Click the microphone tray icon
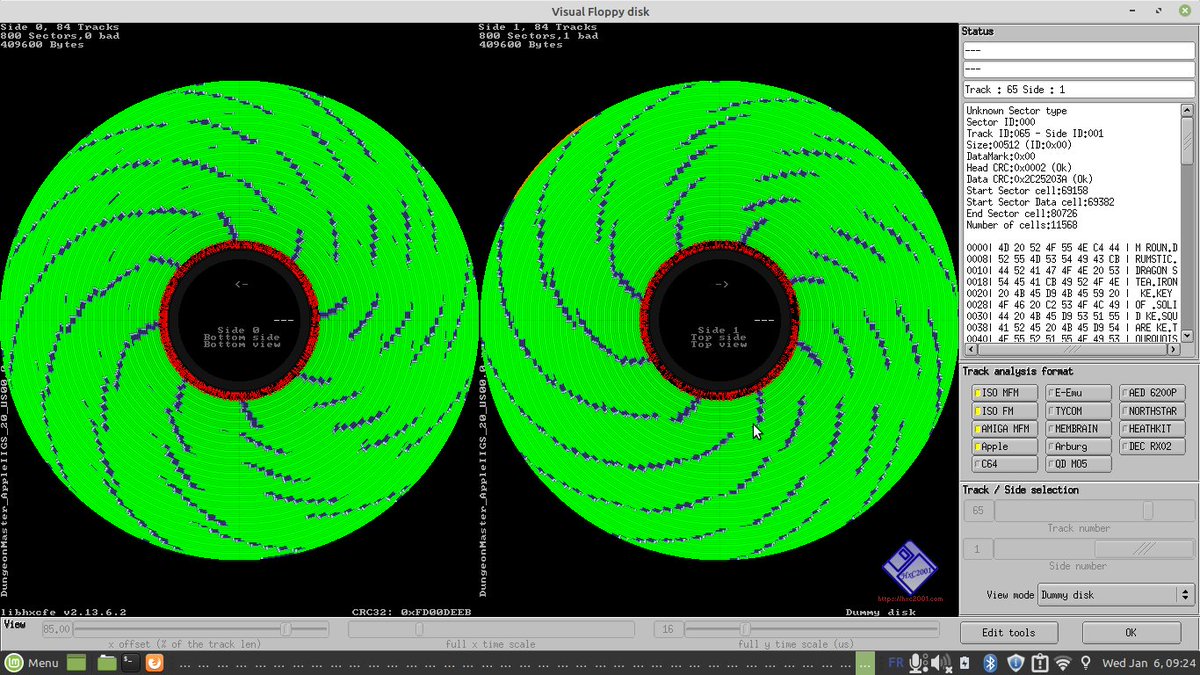The width and height of the screenshot is (1200, 675). [x=918, y=663]
